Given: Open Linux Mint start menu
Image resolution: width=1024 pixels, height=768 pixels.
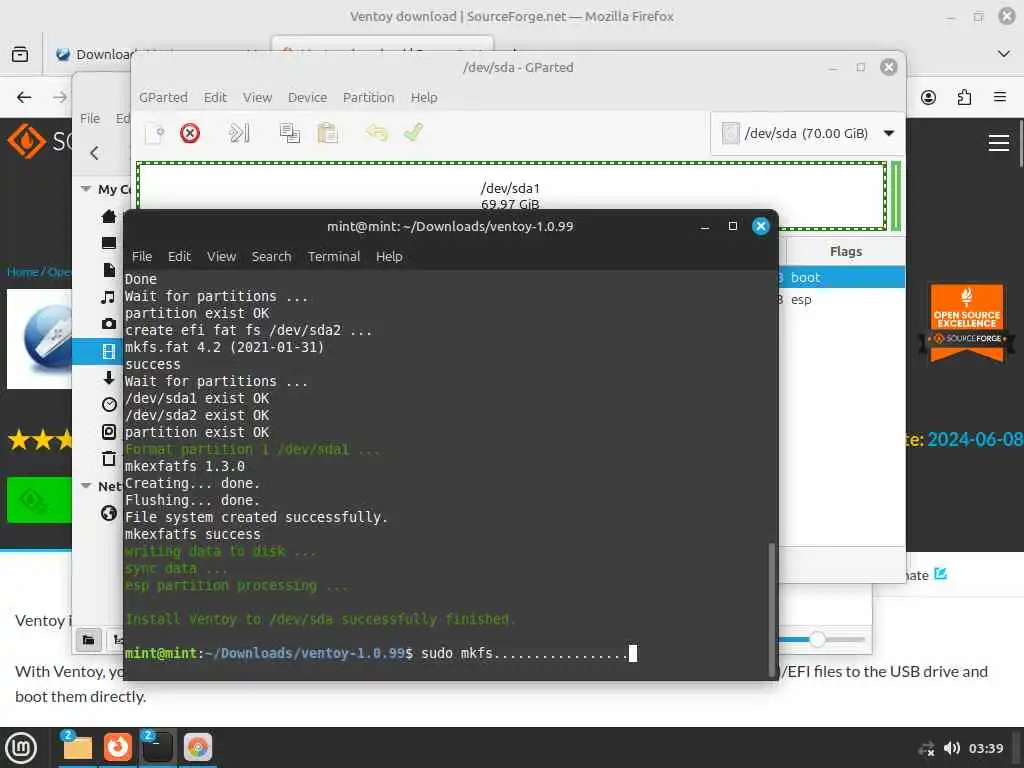Looking at the screenshot, I should pos(22,747).
